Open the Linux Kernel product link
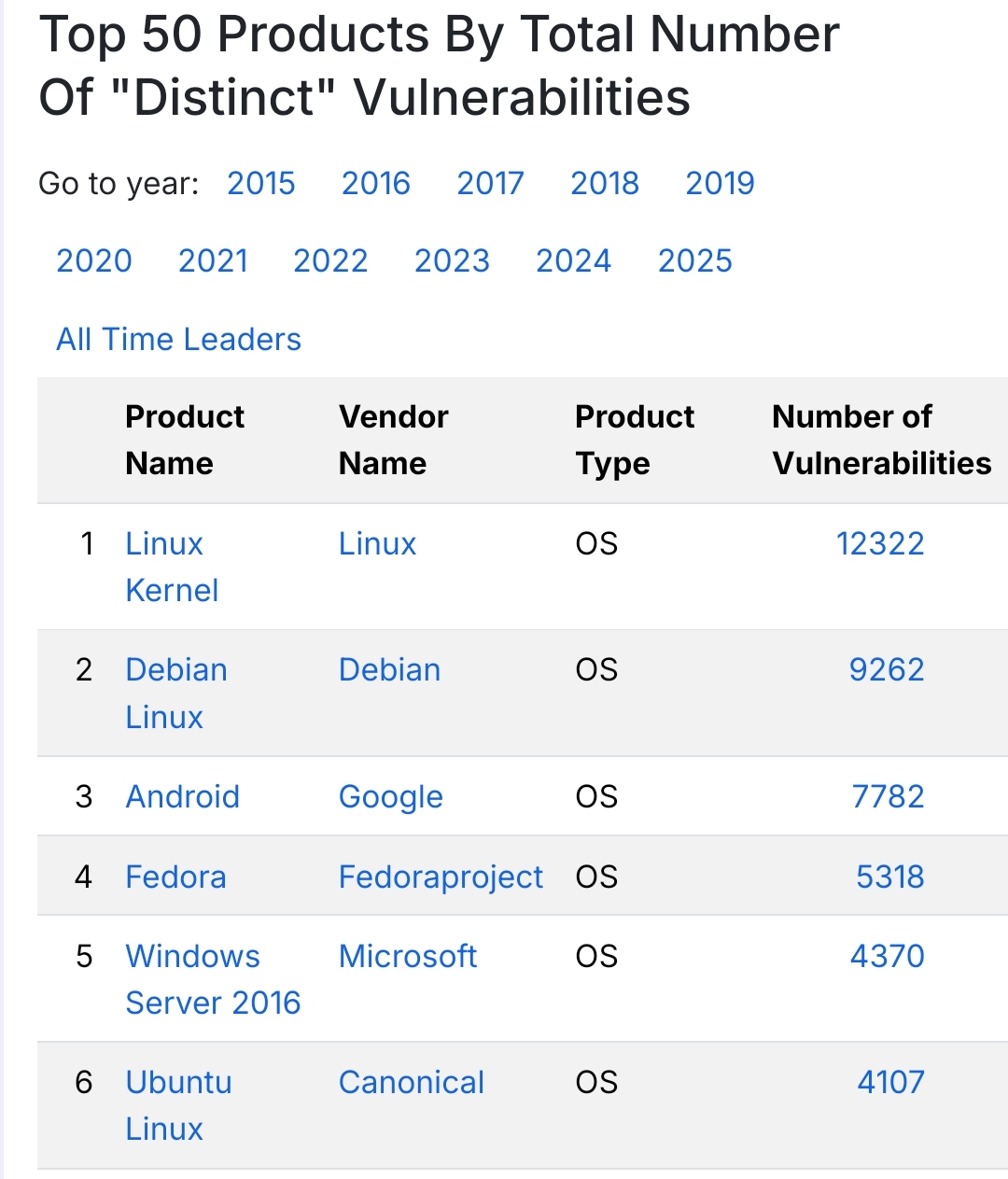This screenshot has height=1179, width=1008. tap(172, 567)
